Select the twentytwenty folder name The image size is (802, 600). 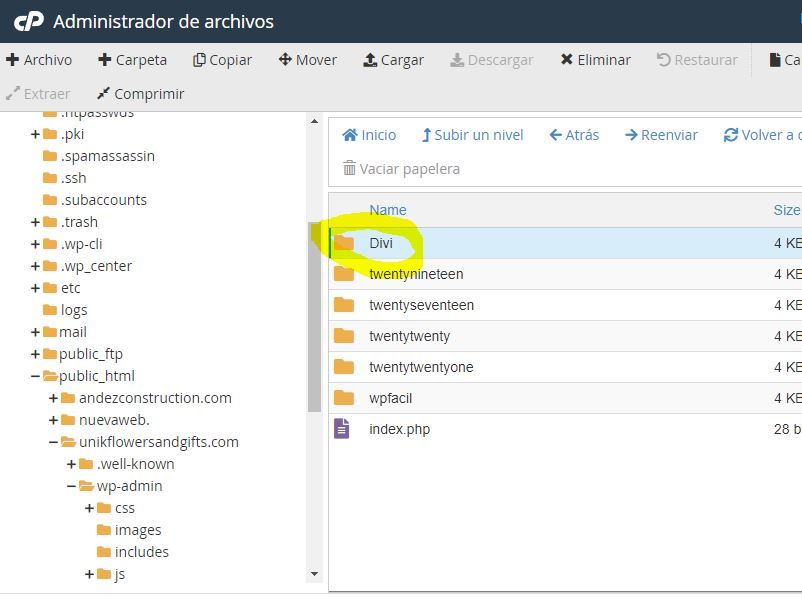point(409,336)
